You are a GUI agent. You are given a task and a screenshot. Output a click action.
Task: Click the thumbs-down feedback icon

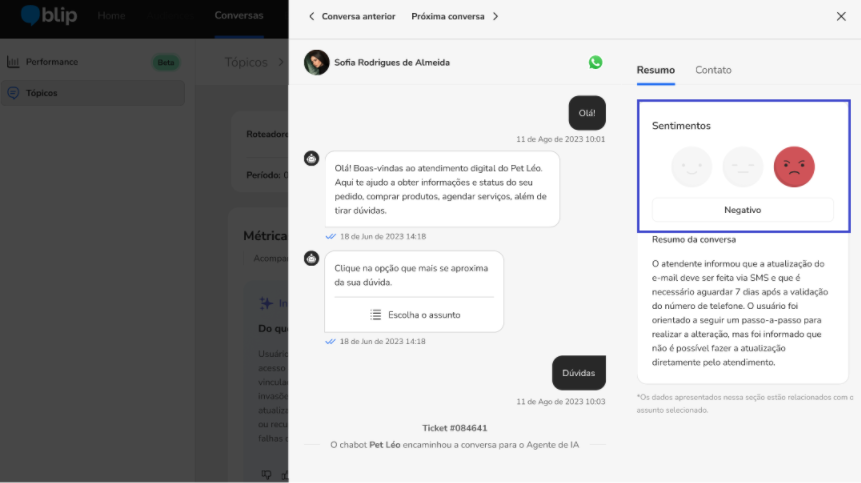pyautogui.click(x=266, y=474)
